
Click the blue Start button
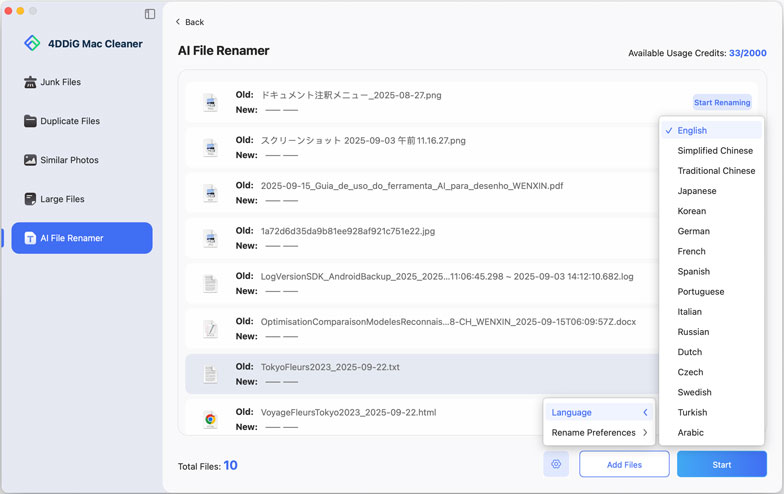722,464
